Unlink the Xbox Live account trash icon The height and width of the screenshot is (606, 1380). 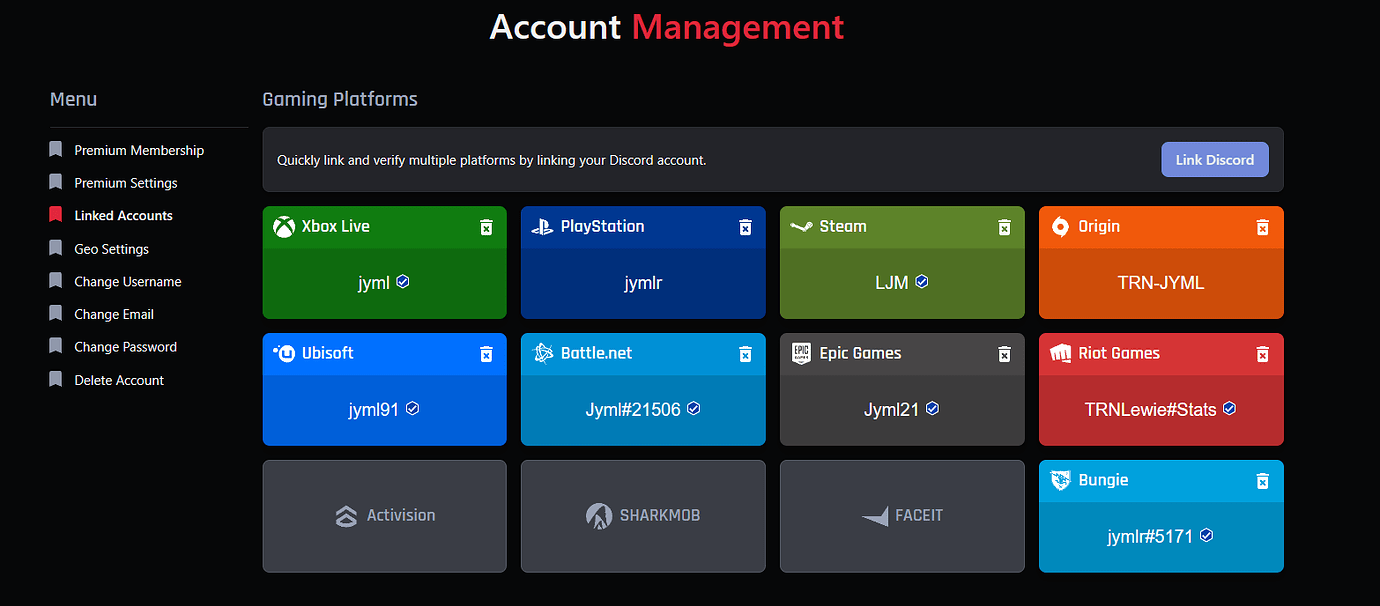click(486, 227)
